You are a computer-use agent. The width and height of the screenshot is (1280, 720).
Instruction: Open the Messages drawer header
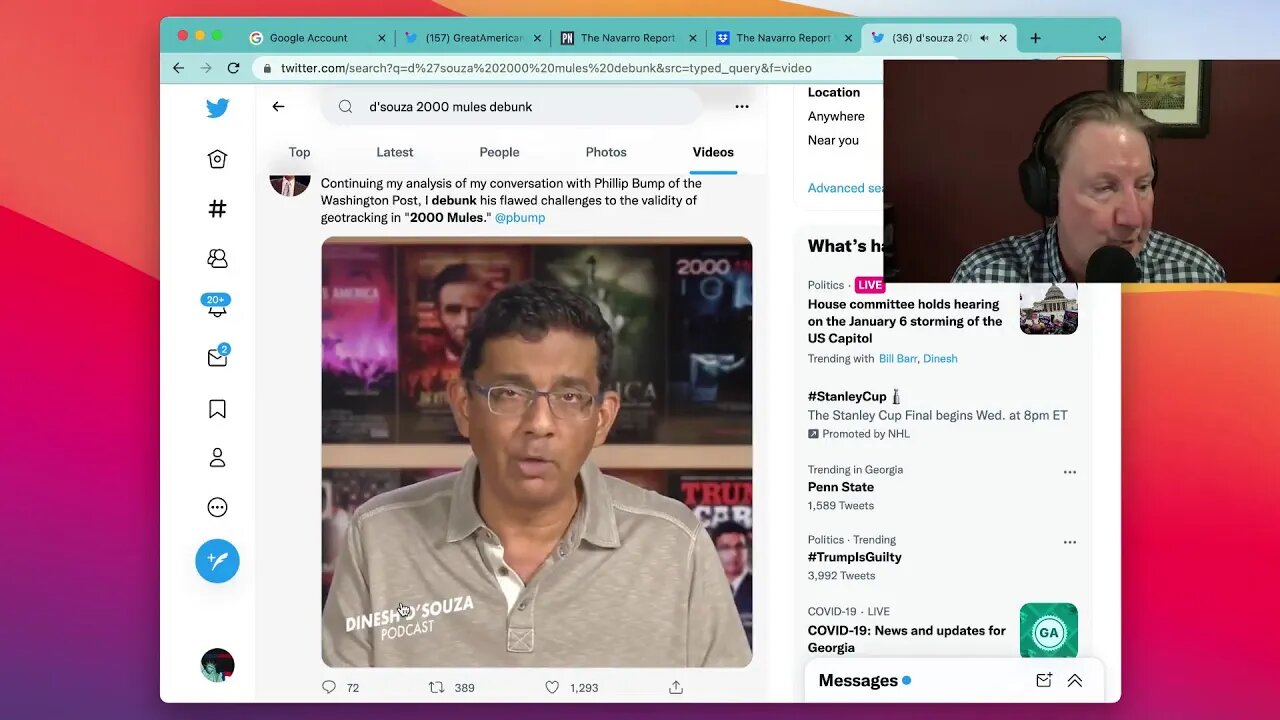click(x=953, y=680)
